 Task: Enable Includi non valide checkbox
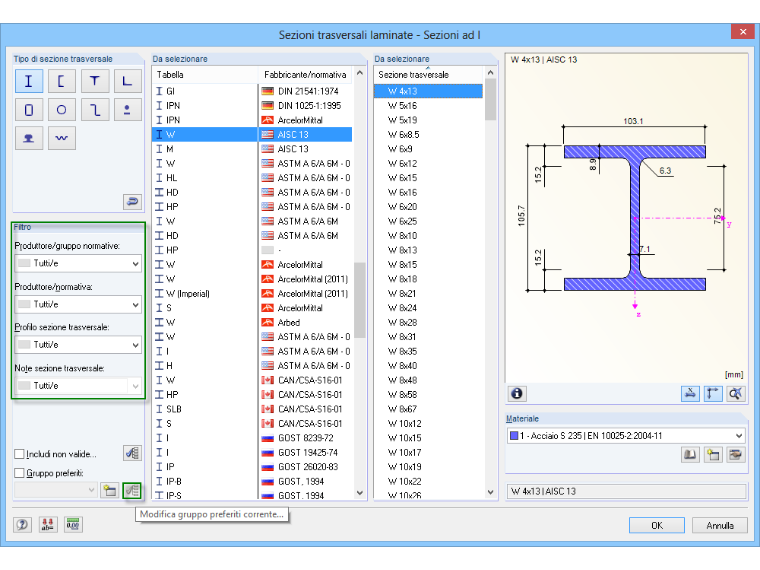(x=19, y=454)
